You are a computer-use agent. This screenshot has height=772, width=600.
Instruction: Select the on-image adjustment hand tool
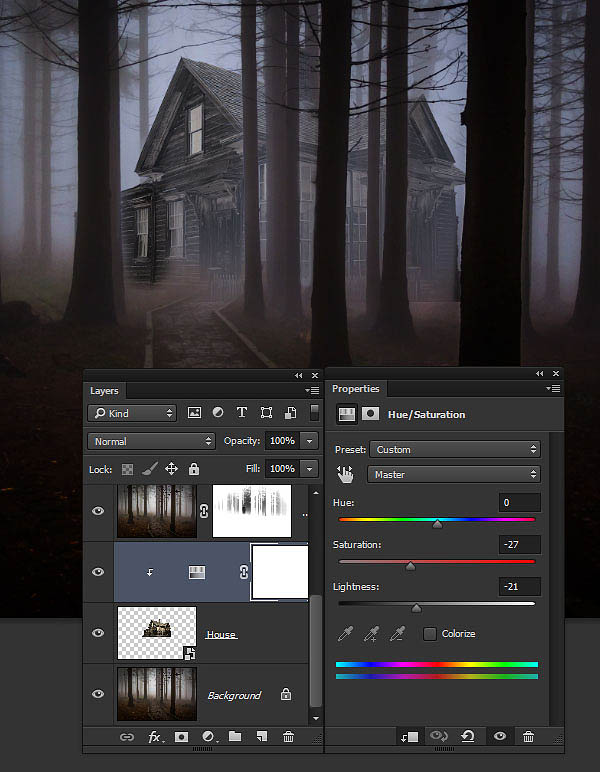tap(345, 474)
